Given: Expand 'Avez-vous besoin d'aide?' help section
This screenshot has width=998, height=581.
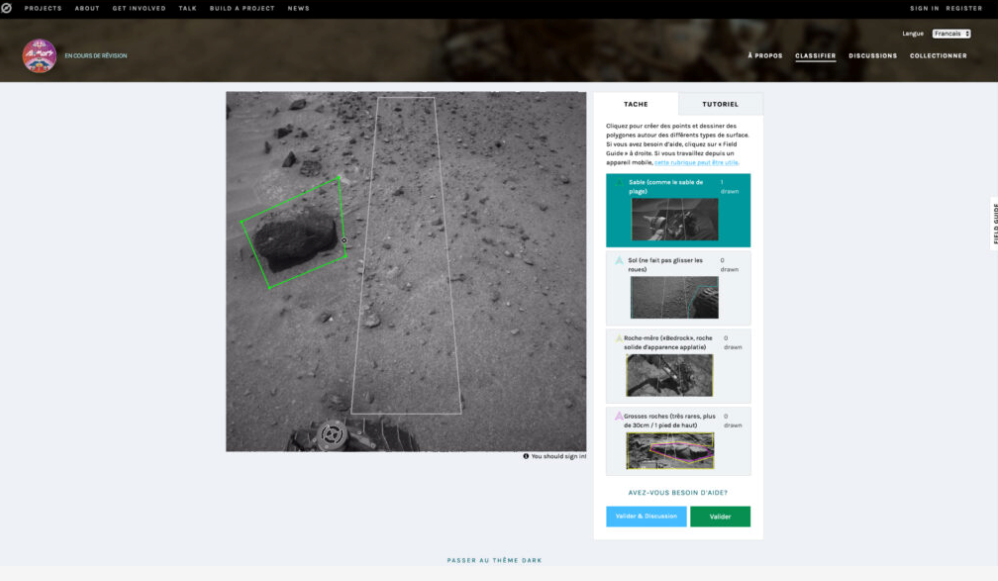Looking at the screenshot, I should pyautogui.click(x=677, y=492).
